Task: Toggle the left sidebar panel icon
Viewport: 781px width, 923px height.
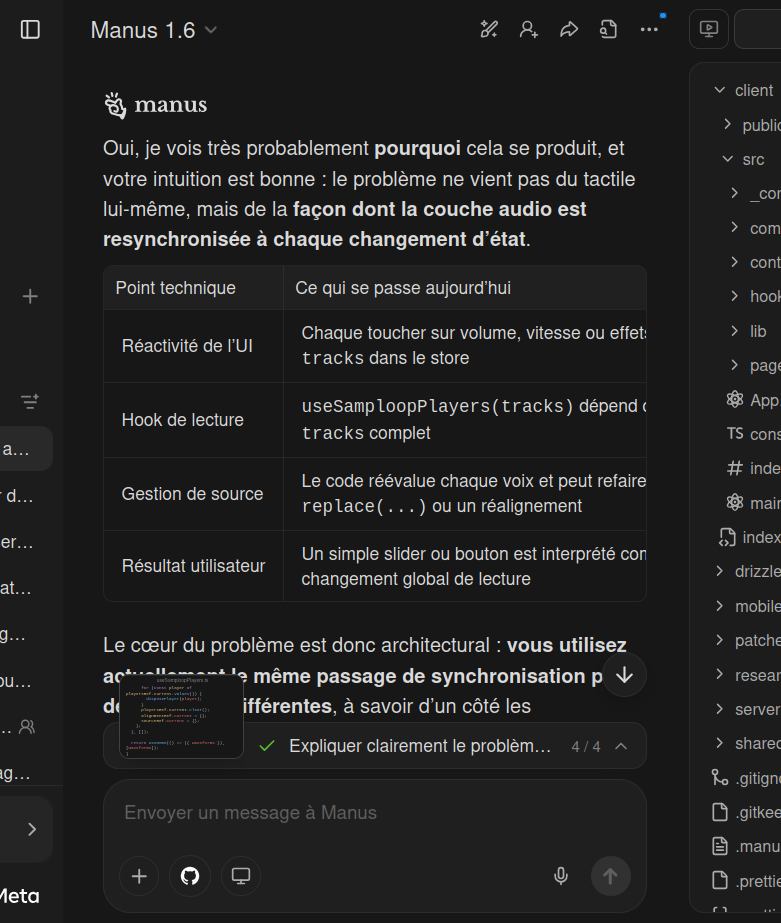Action: click(30, 30)
